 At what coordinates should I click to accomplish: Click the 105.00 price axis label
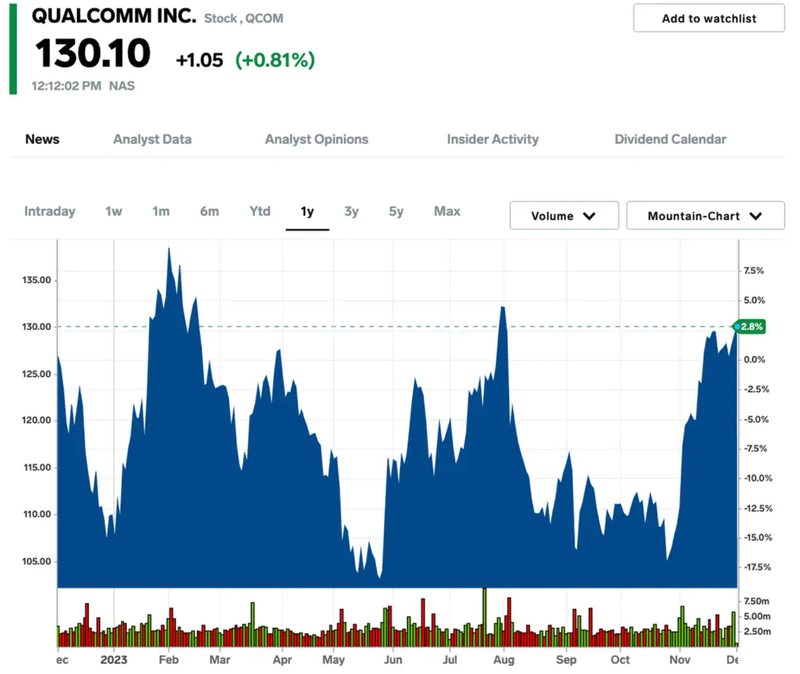(37, 561)
